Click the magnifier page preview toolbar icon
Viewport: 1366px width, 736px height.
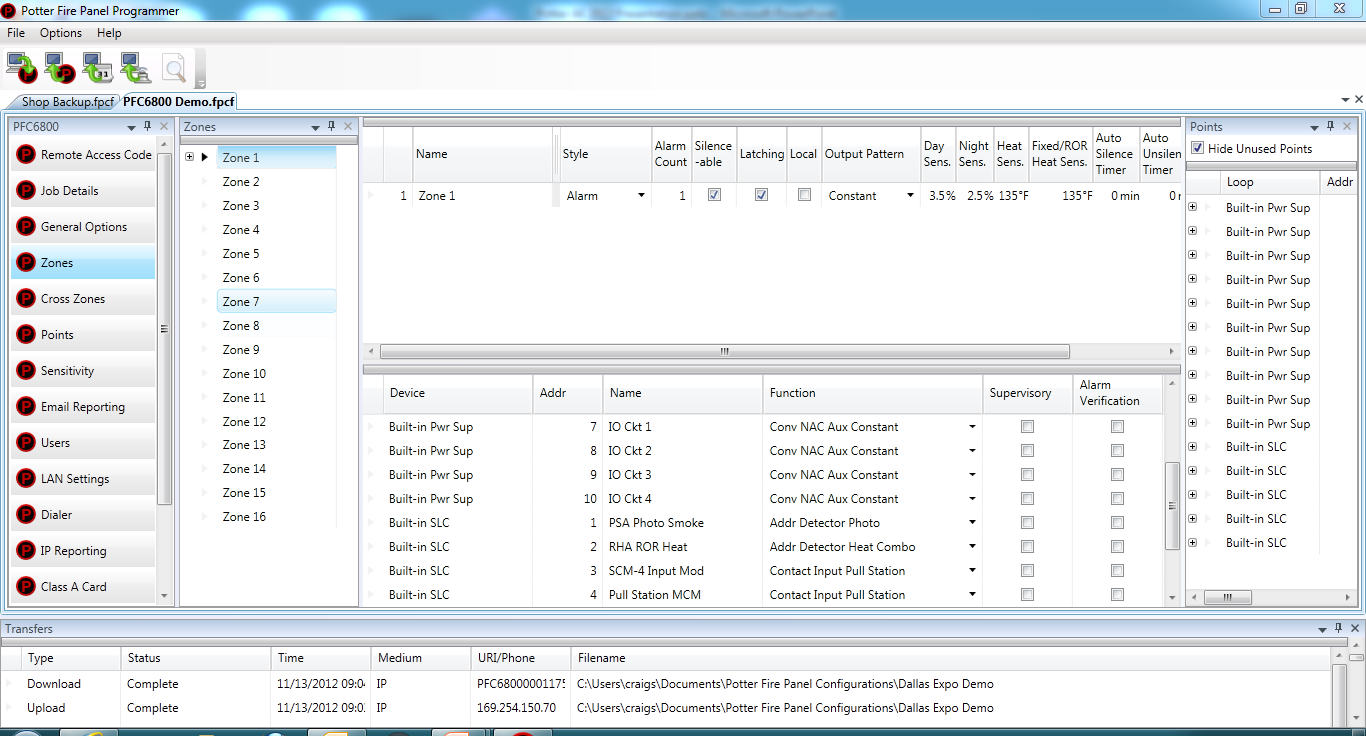(x=174, y=68)
